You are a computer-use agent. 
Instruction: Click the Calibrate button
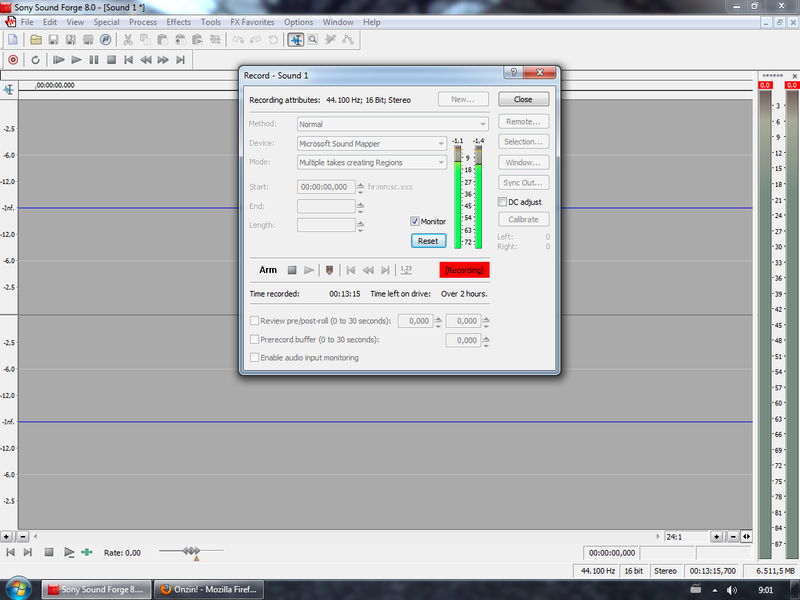click(523, 219)
